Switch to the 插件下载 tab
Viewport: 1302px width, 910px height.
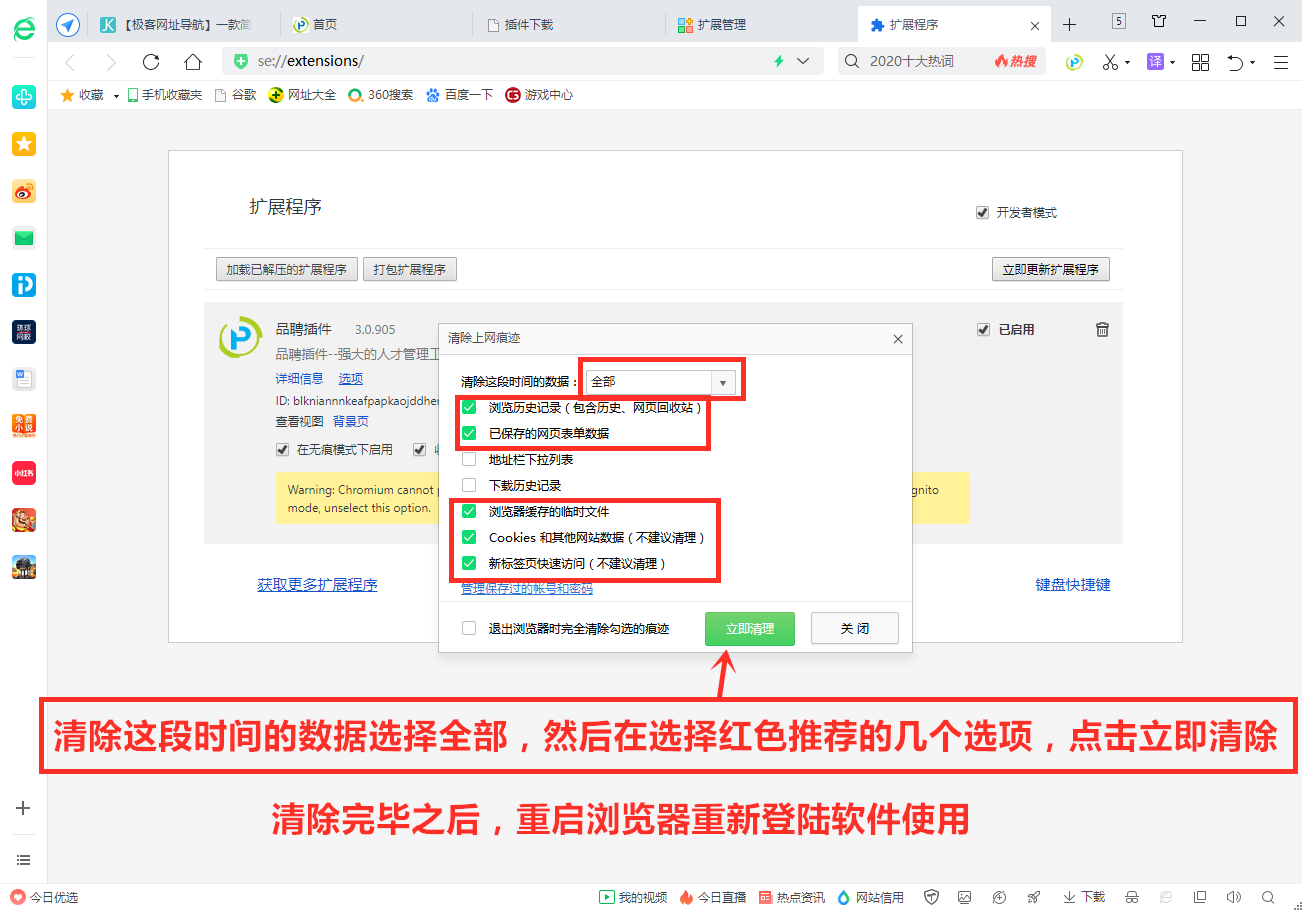(x=528, y=24)
